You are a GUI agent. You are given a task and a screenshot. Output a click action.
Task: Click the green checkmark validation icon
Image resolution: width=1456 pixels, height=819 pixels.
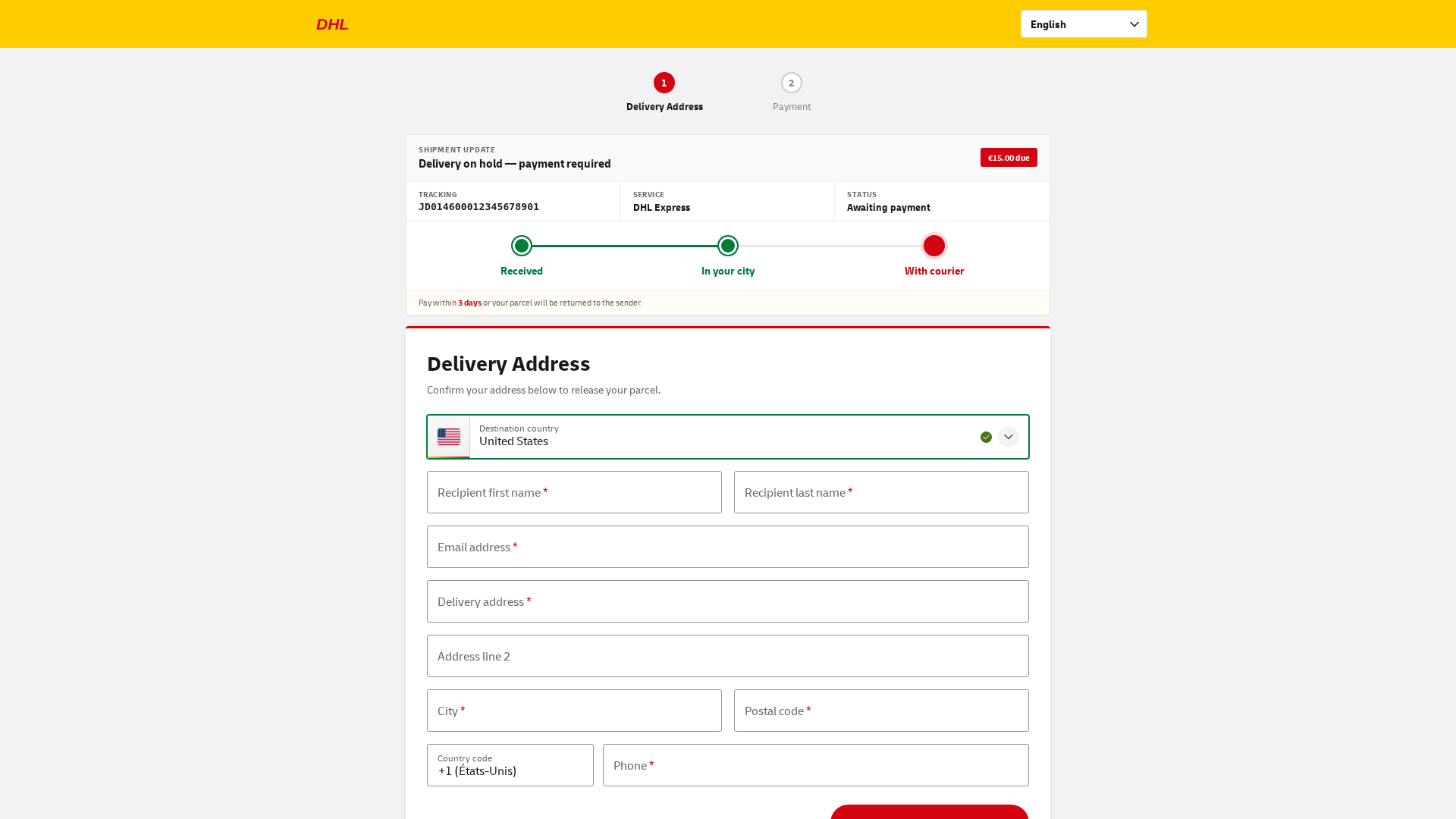pos(986,437)
